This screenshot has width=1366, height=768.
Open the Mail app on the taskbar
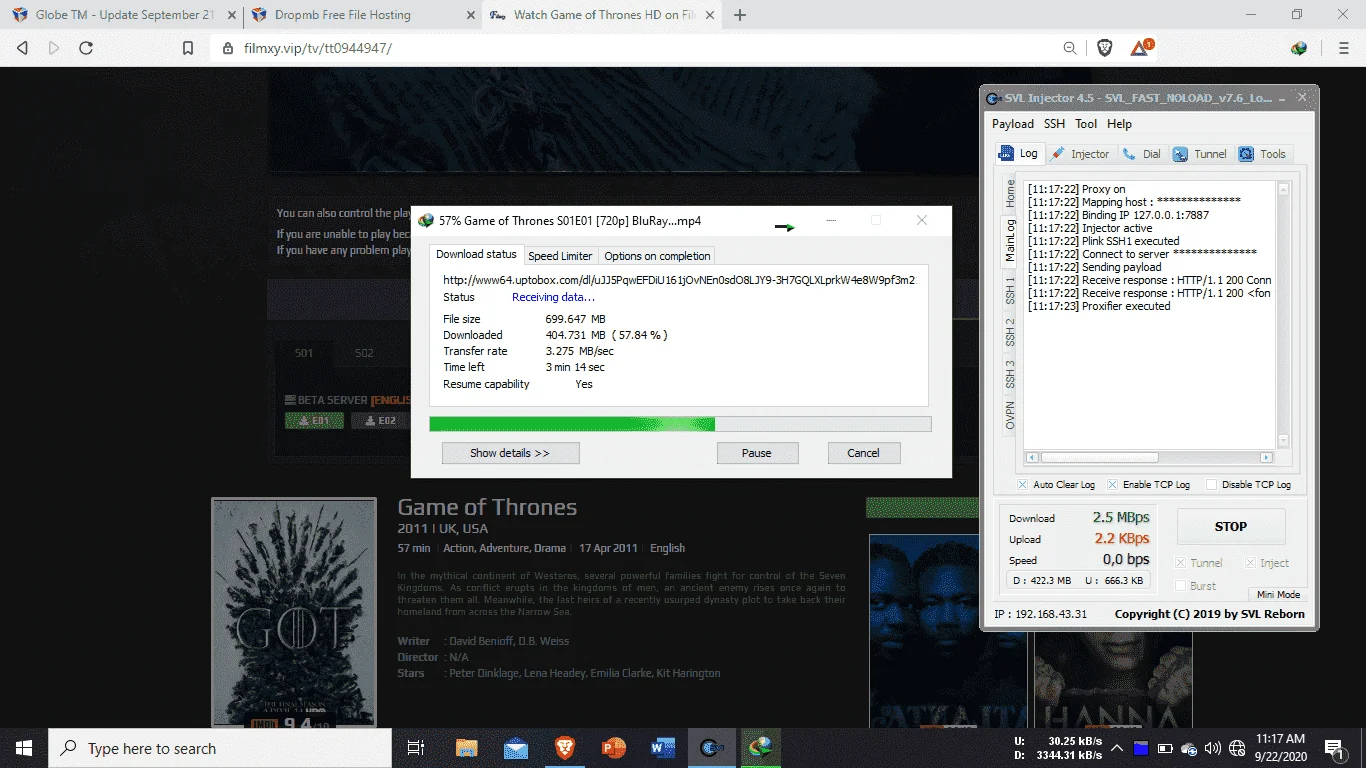tap(516, 748)
